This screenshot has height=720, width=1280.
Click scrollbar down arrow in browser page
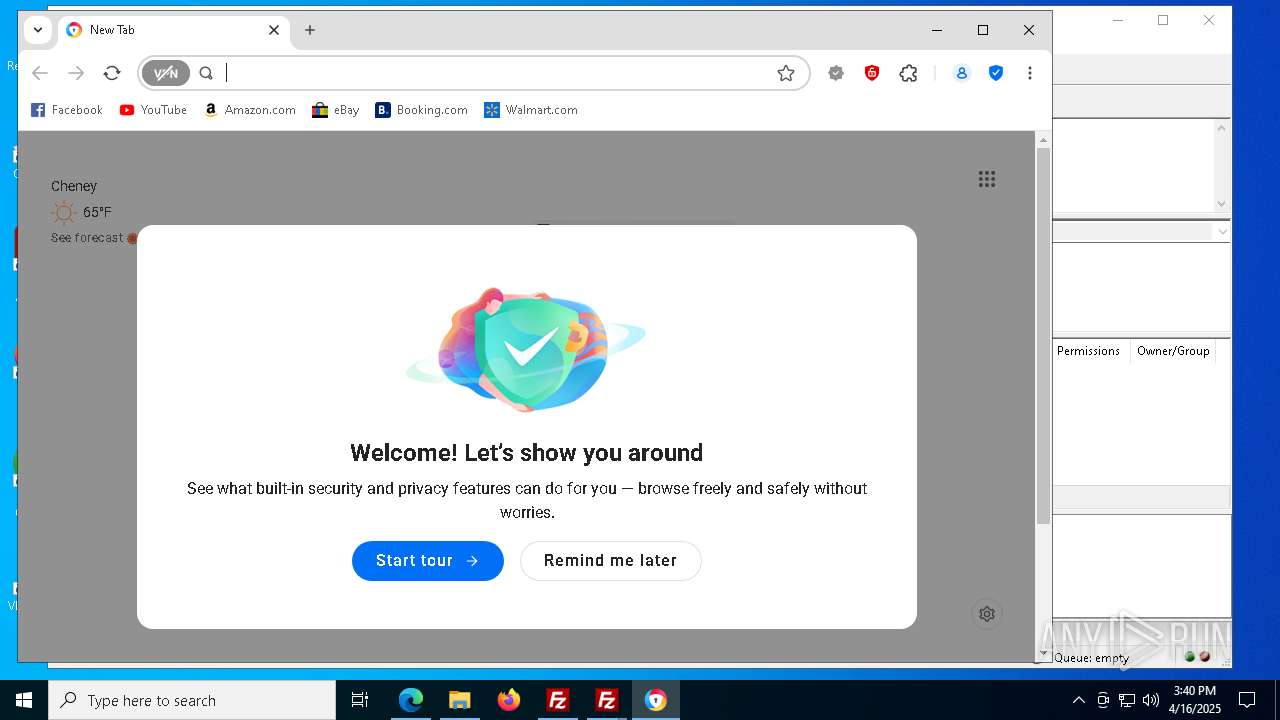tap(1043, 654)
